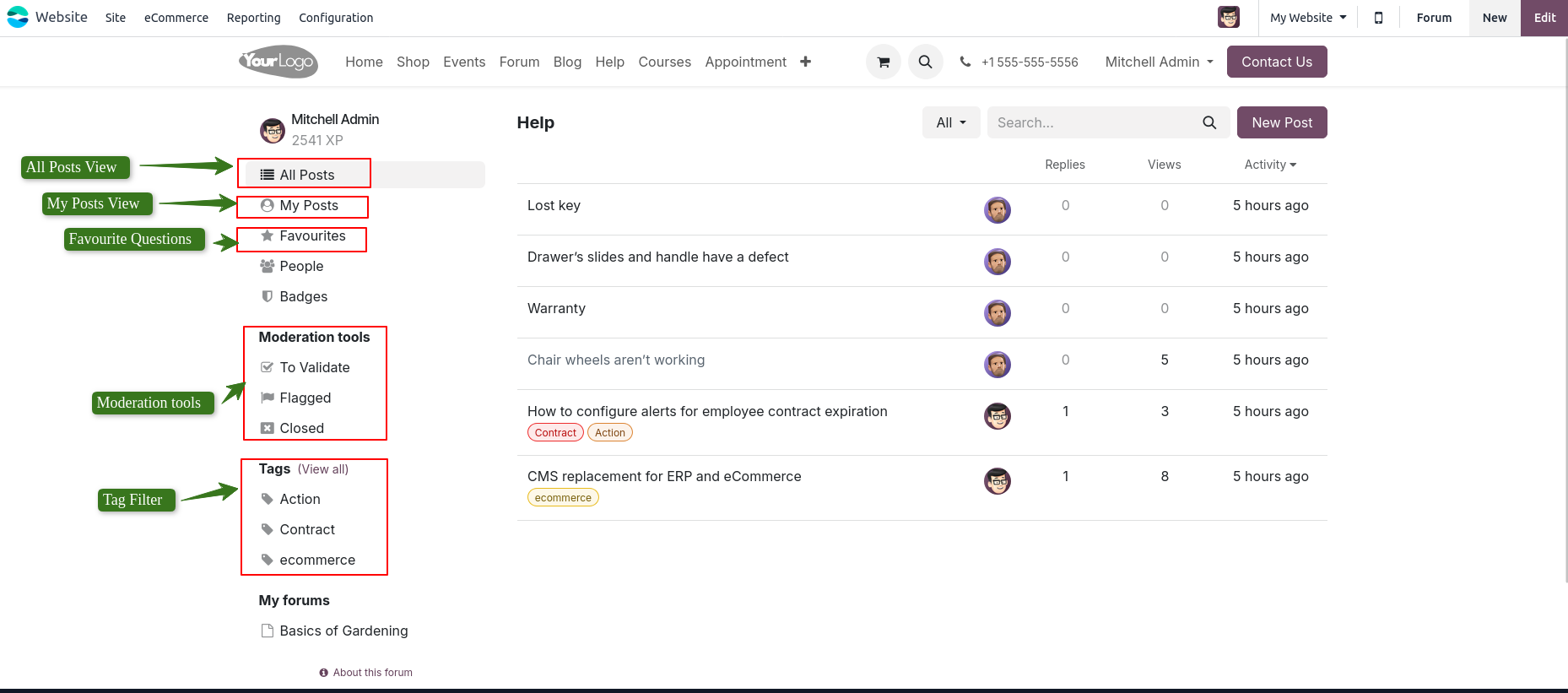1568x693 pixels.
Task: Toggle mobile preview phone icon
Action: pos(1378,18)
